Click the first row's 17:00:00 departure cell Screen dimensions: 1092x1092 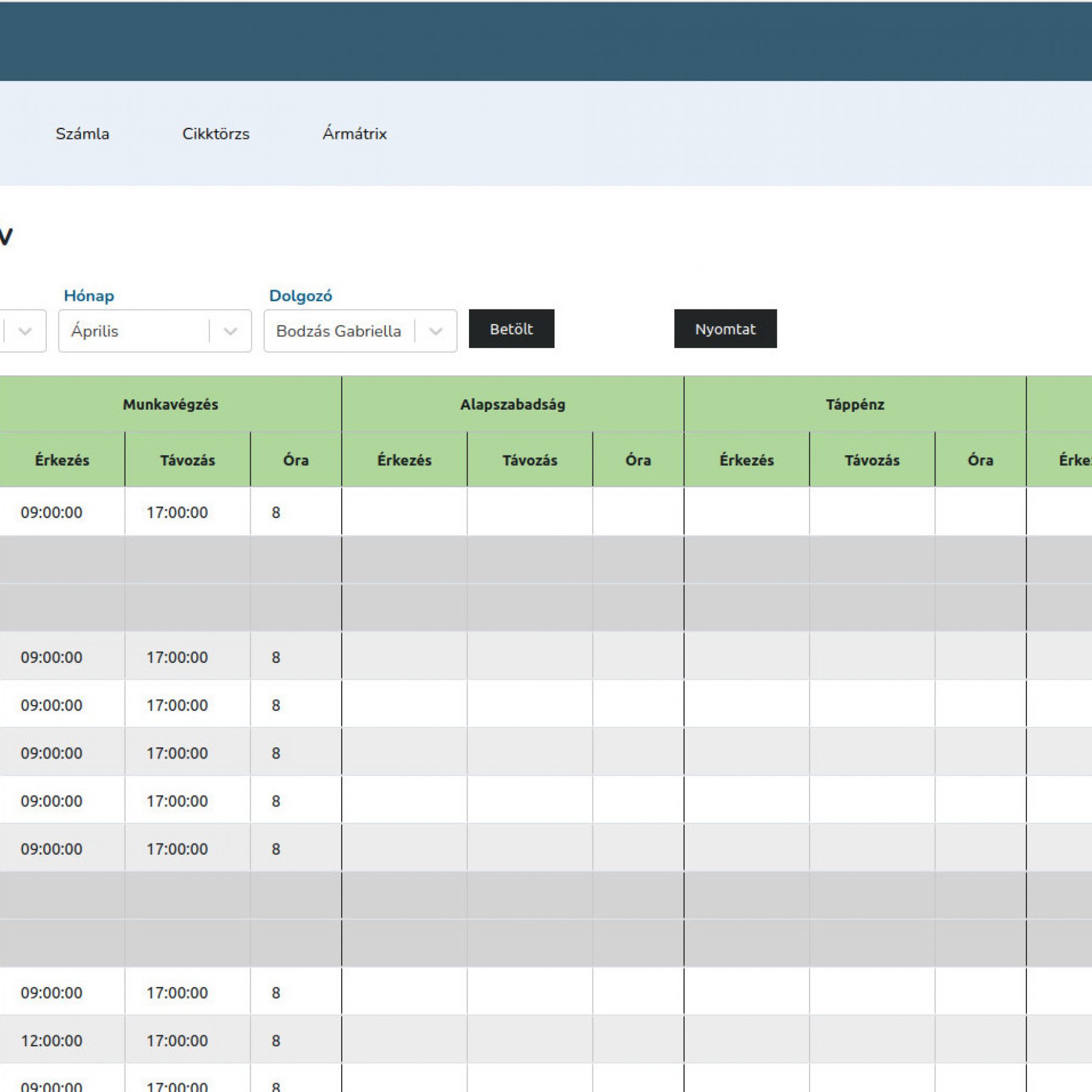coord(177,512)
